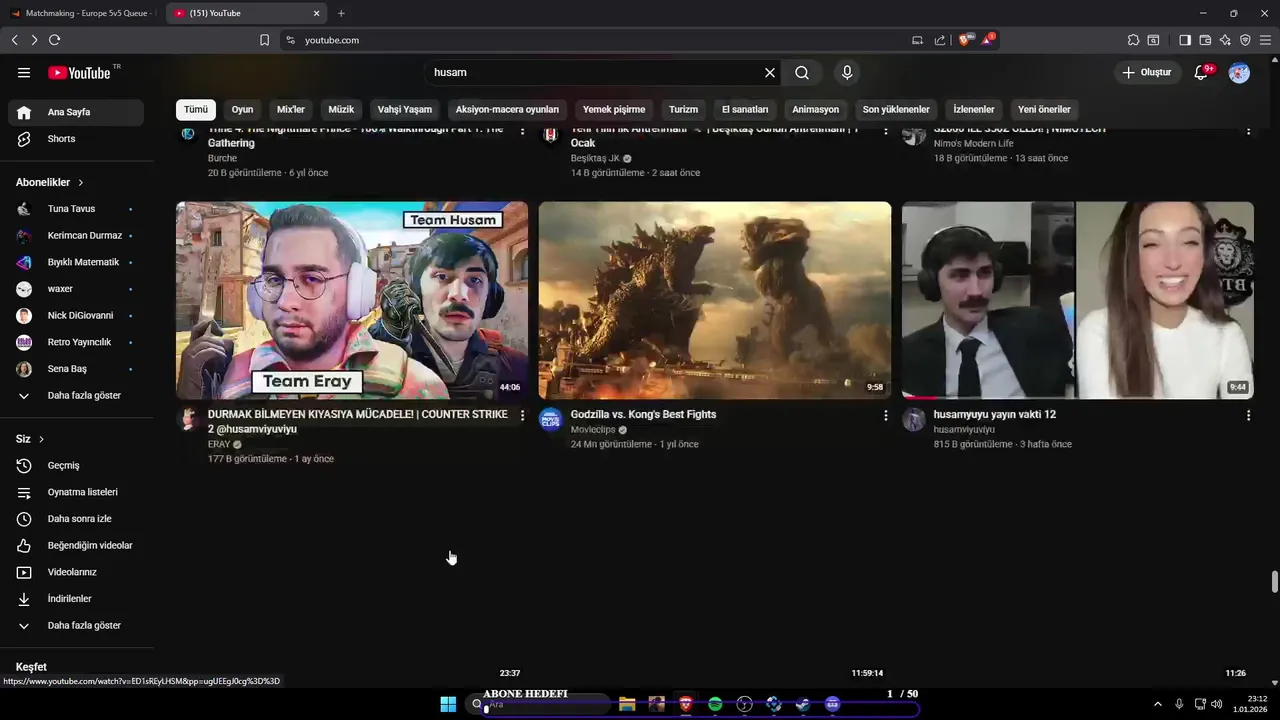Open the ERAY channel avatar
Screen dimensions: 1280x720
(188, 419)
